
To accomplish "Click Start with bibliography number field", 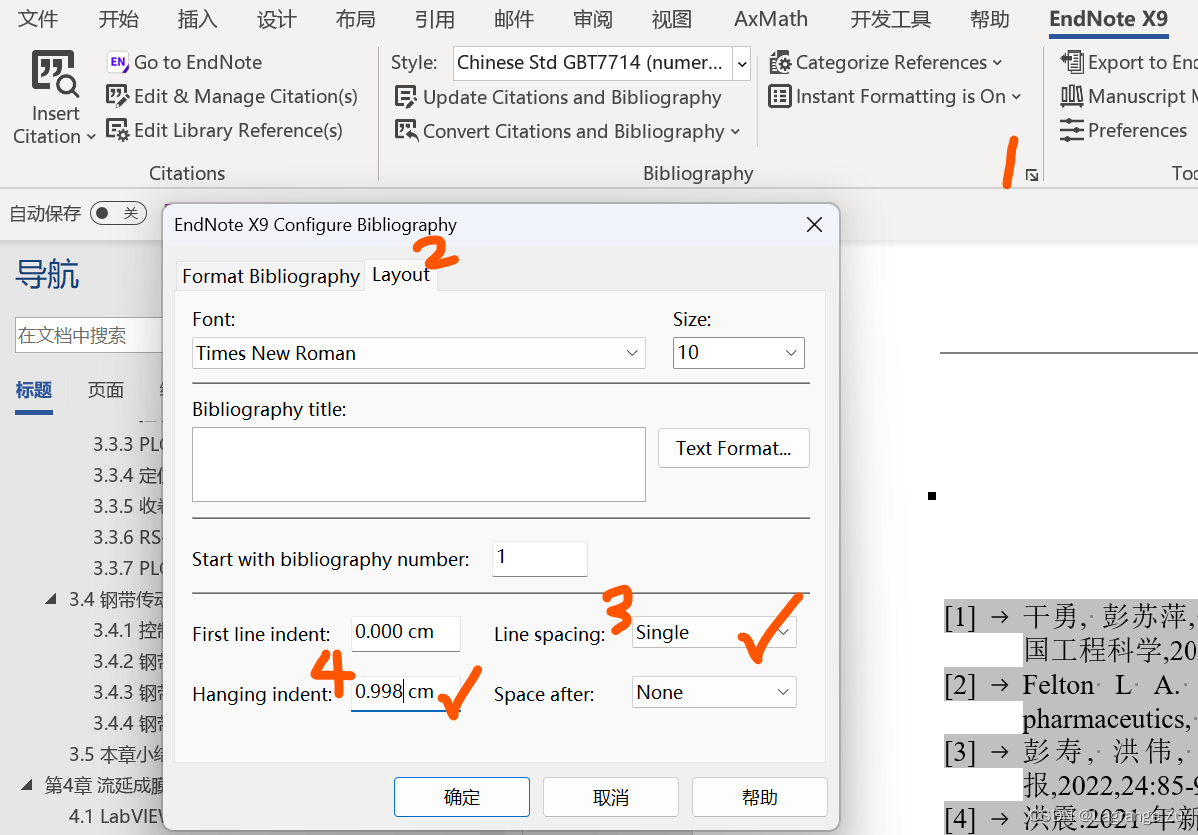I will click(x=539, y=558).
